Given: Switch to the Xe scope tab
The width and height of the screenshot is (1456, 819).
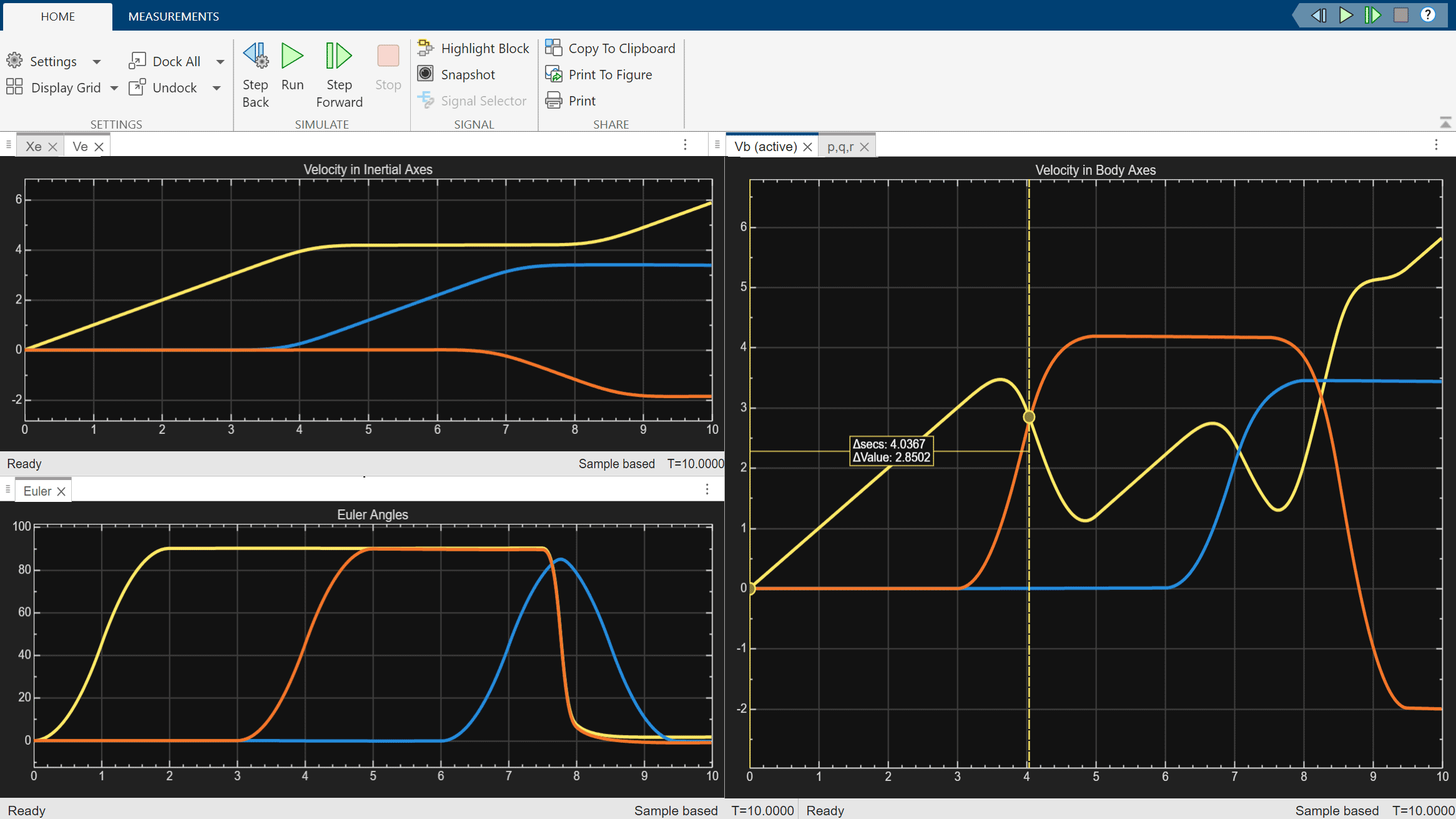Looking at the screenshot, I should point(34,147).
